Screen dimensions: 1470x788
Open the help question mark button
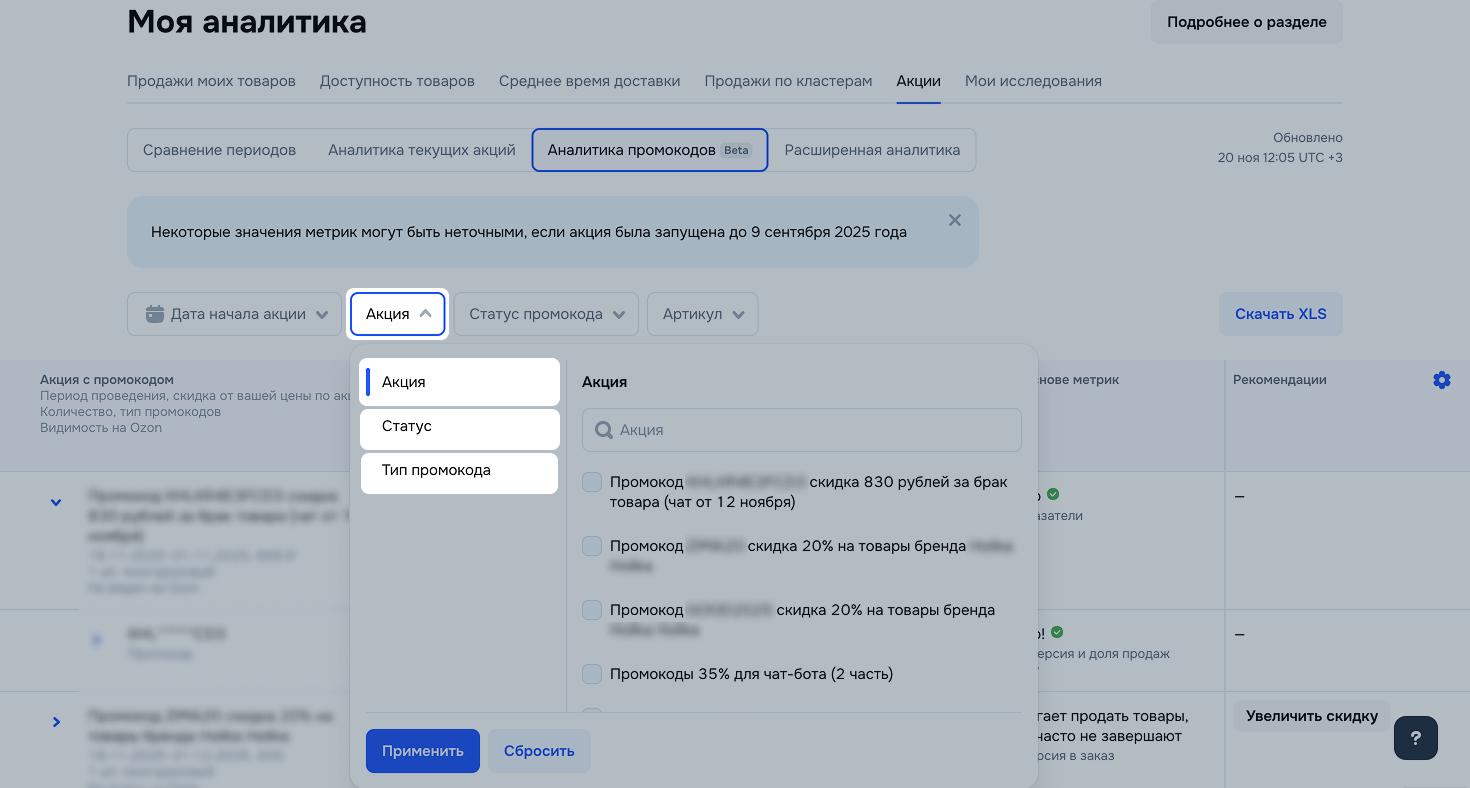1415,738
